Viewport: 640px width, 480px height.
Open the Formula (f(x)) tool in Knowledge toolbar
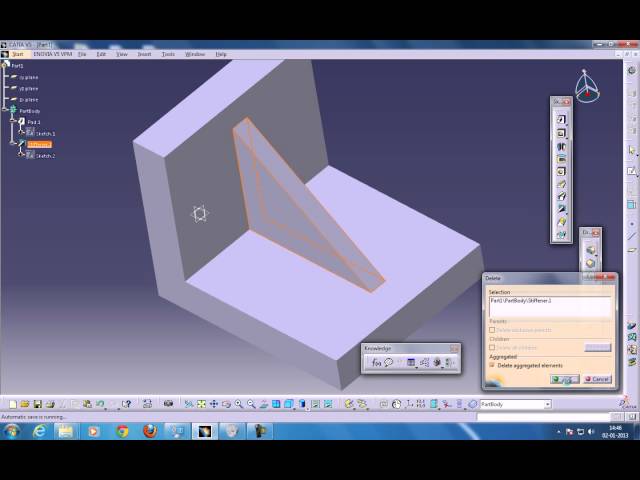(376, 362)
